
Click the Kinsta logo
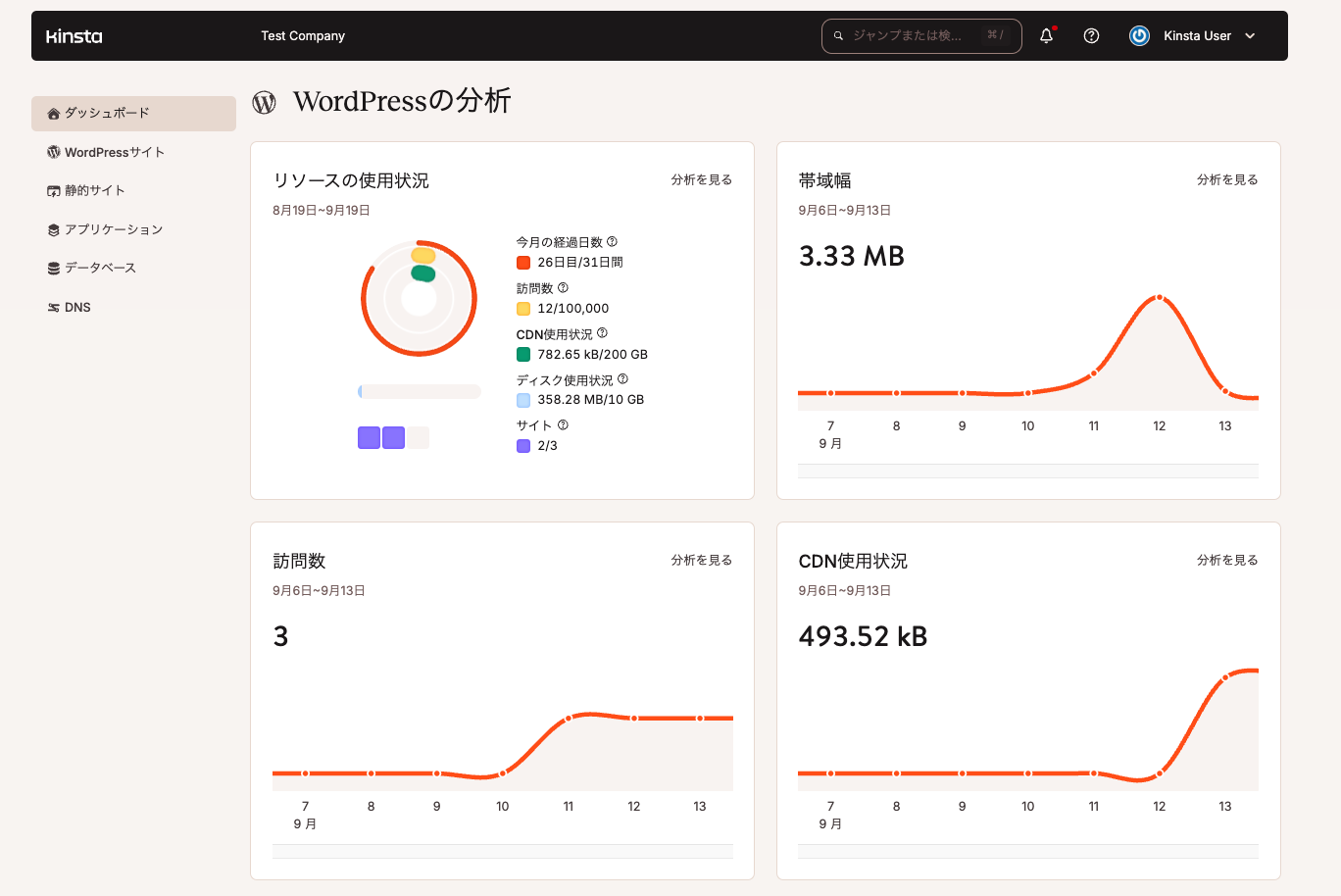click(x=74, y=35)
